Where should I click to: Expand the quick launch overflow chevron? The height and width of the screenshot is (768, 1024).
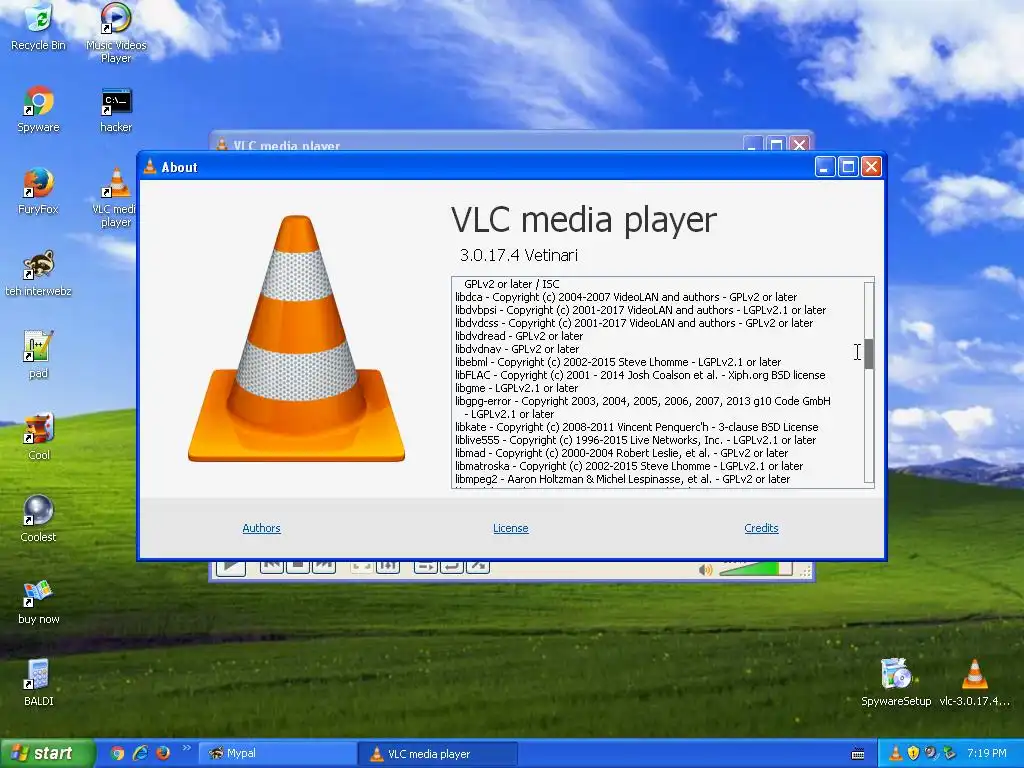coord(186,748)
